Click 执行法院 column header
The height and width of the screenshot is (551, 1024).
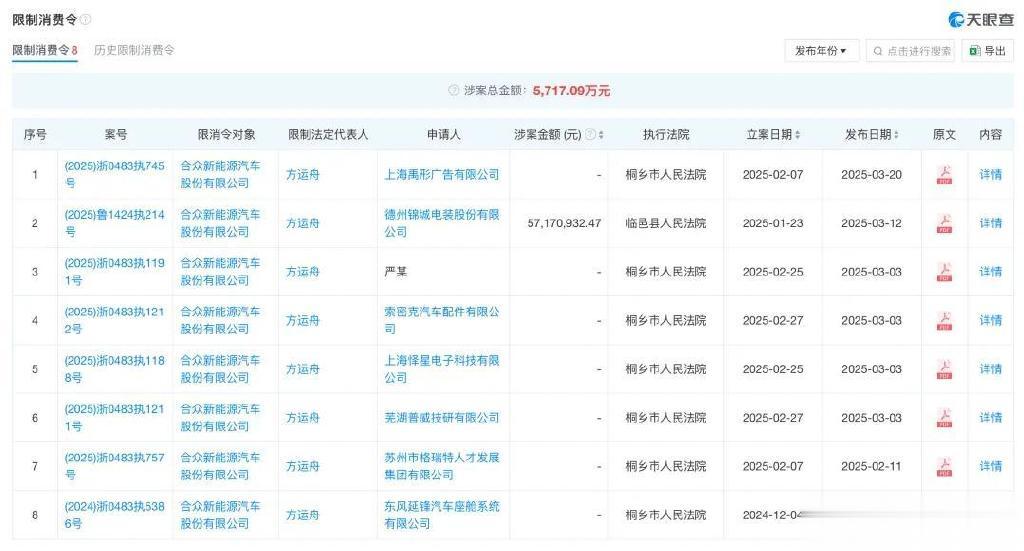point(665,134)
